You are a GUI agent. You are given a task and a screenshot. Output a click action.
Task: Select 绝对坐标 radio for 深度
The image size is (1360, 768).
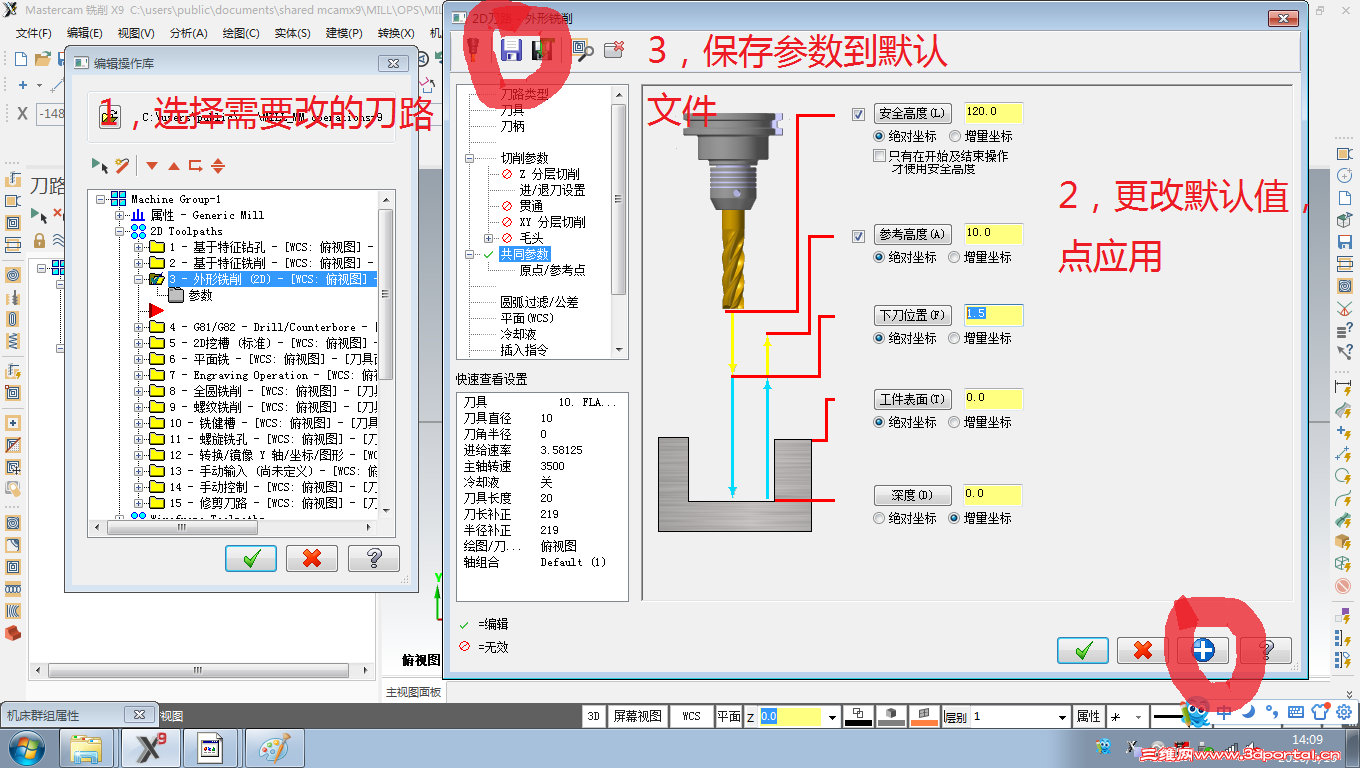tap(879, 518)
